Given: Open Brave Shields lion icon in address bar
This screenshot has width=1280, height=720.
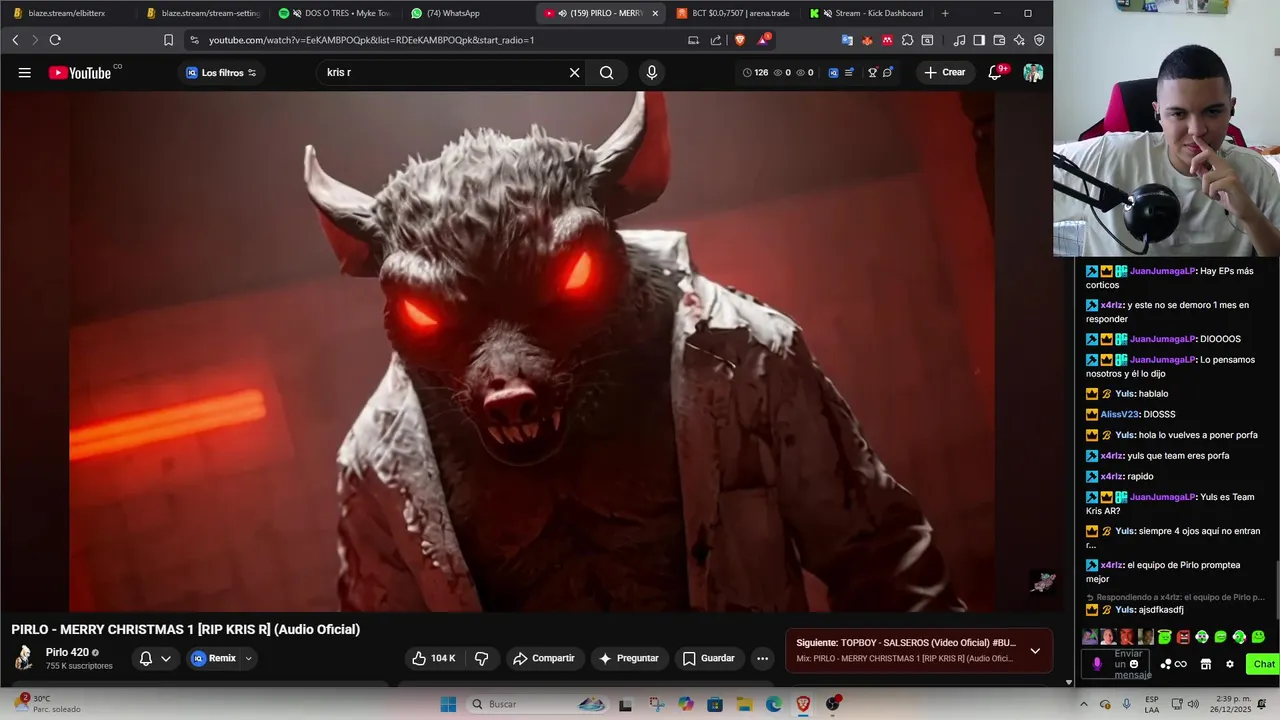Looking at the screenshot, I should tap(740, 40).
